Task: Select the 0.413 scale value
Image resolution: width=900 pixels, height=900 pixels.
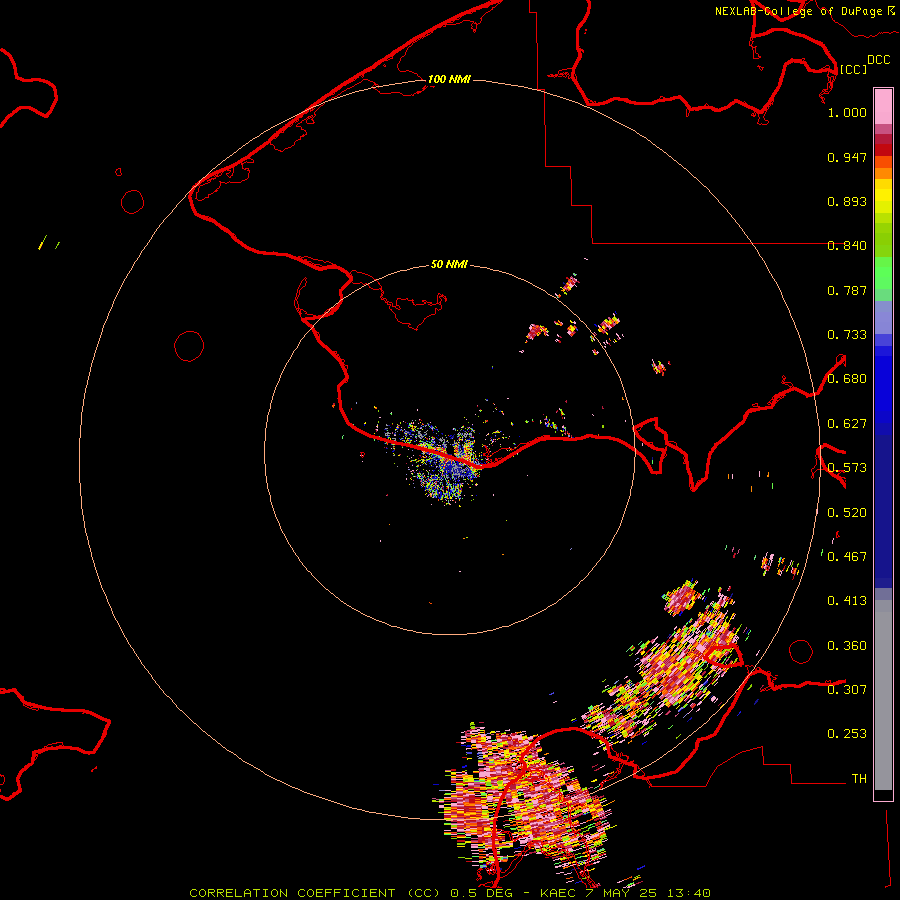Action: tap(847, 601)
